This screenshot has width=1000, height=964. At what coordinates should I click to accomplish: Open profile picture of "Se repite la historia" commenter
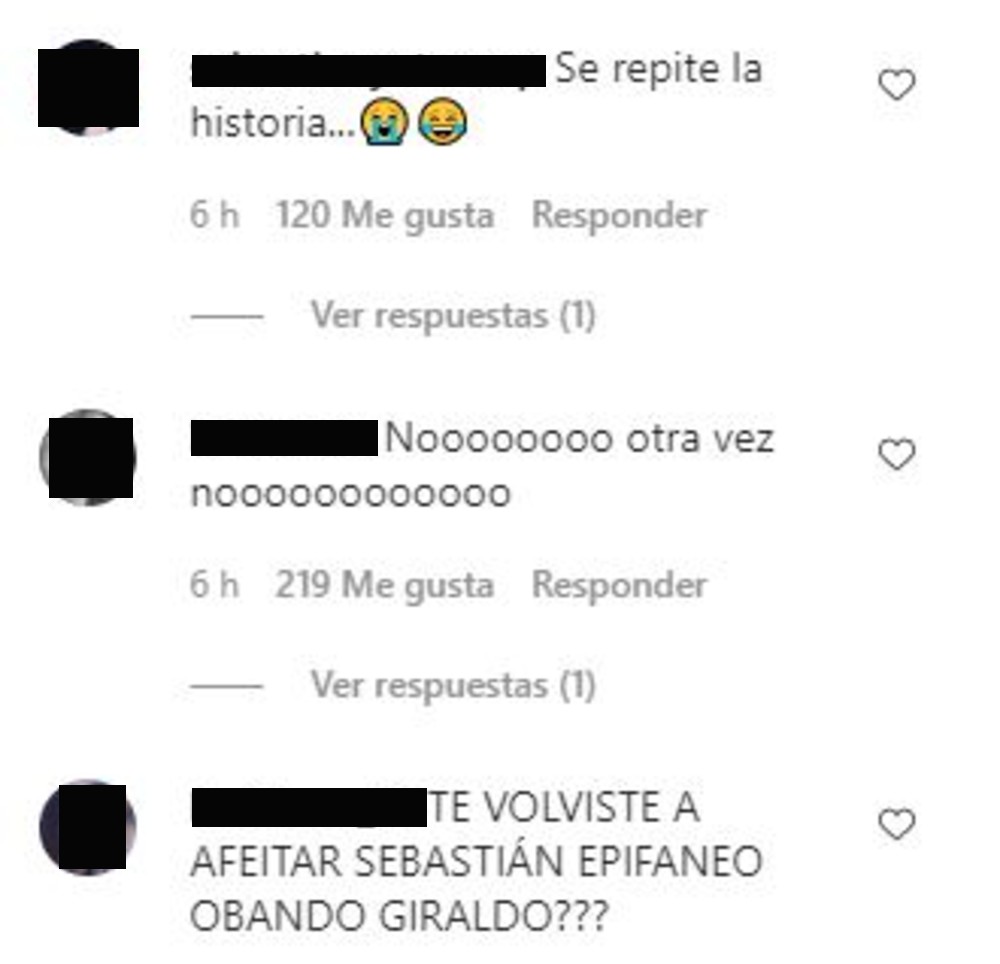88,87
